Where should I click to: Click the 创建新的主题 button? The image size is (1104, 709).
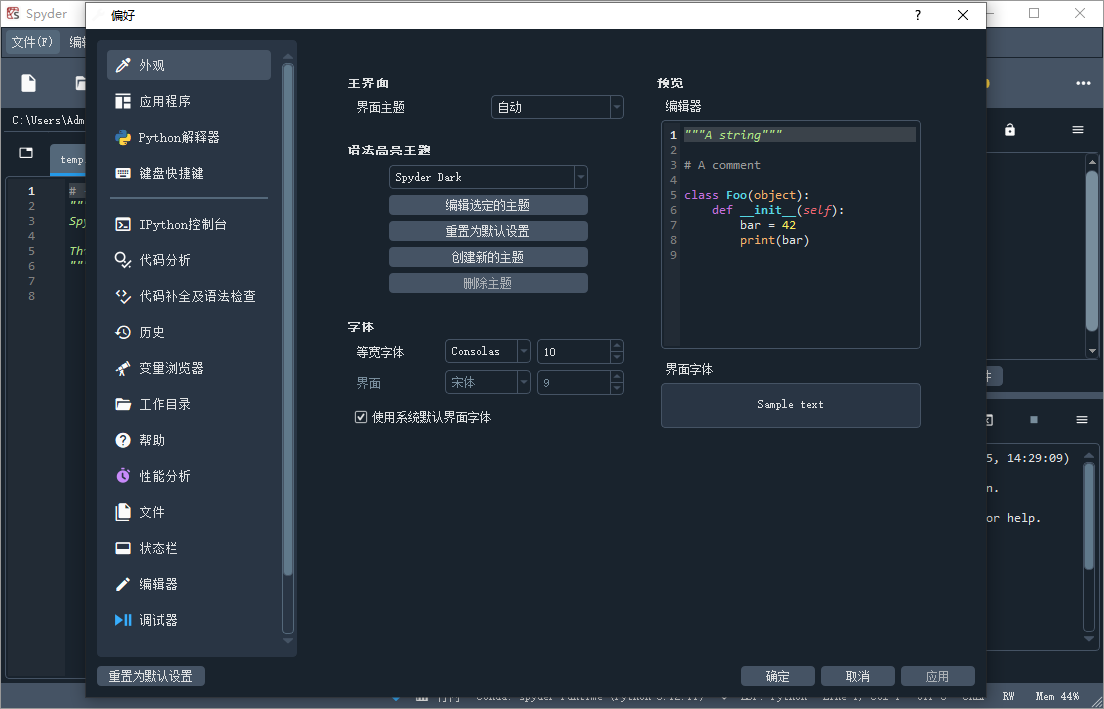pos(488,257)
